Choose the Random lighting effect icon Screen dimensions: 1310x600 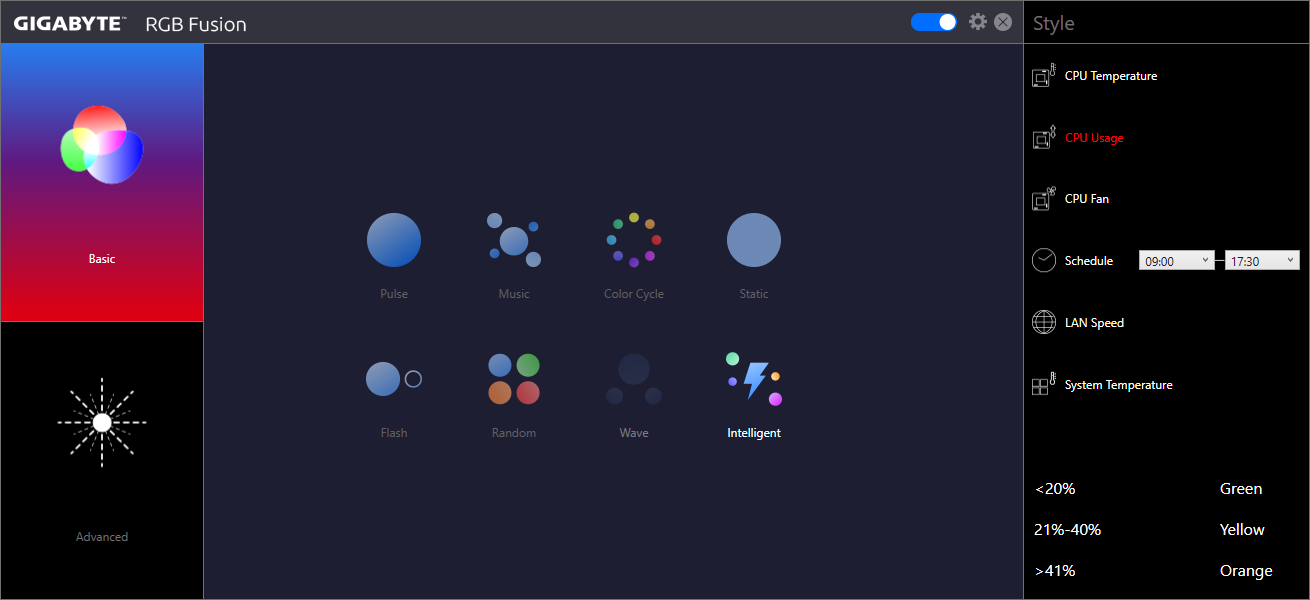[514, 379]
